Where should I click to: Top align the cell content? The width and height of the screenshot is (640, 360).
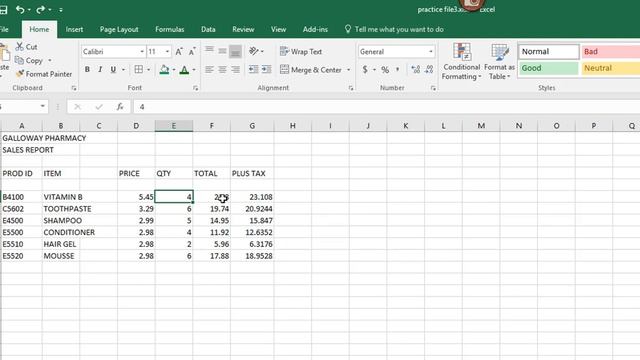(209, 51)
